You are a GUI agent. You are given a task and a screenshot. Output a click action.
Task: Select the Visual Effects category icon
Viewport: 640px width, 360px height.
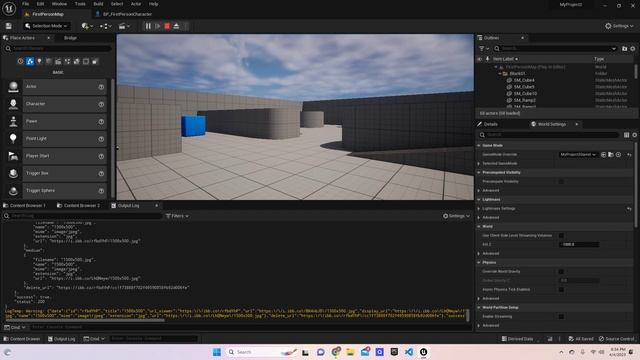67,61
